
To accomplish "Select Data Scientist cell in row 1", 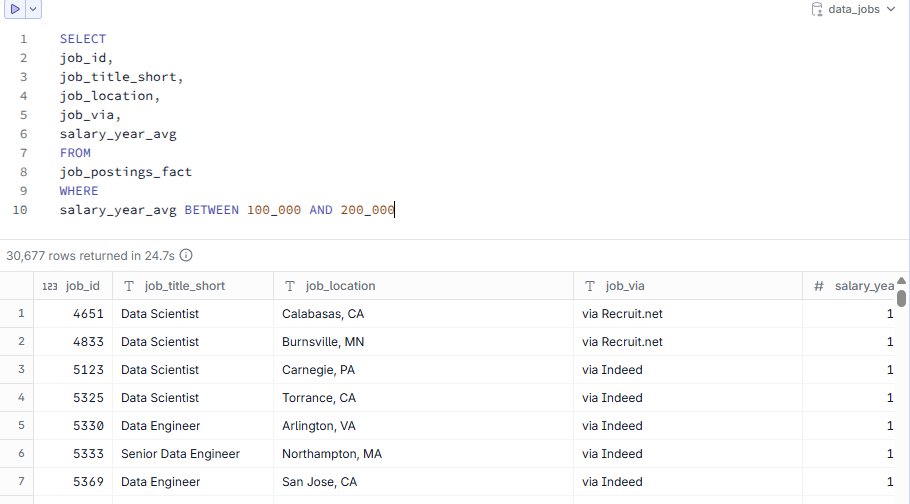I will point(193,314).
